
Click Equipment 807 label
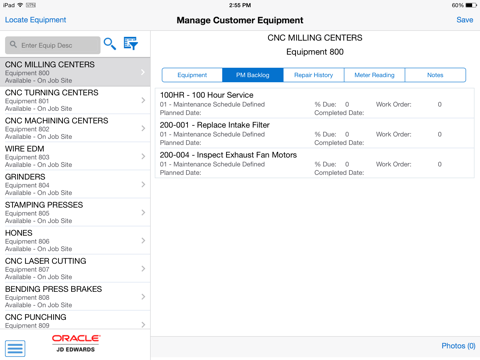[27, 269]
